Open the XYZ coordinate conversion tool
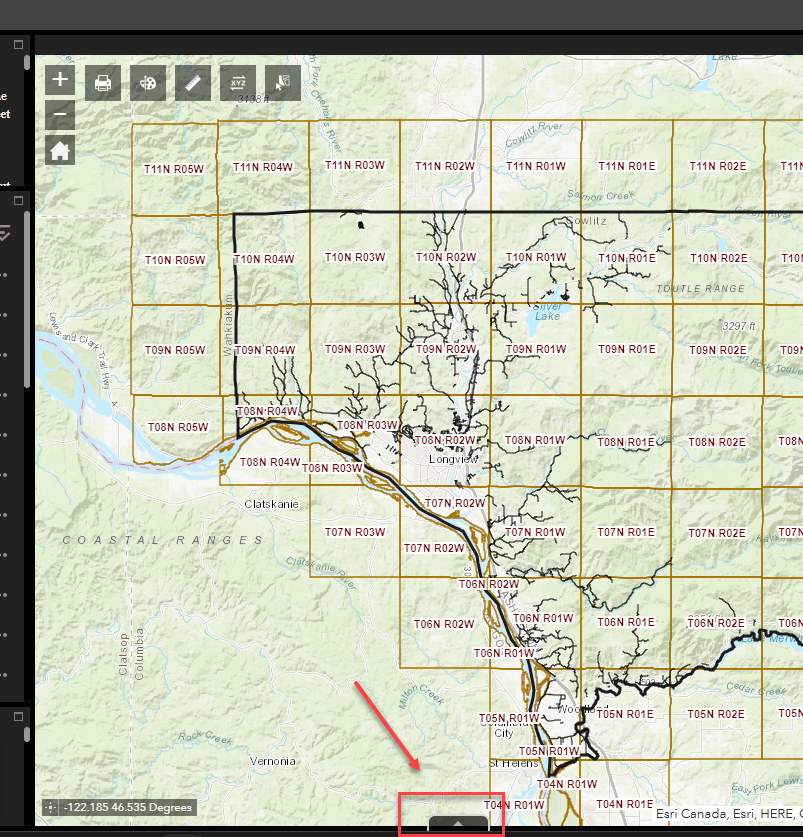803x837 pixels. coord(237,83)
